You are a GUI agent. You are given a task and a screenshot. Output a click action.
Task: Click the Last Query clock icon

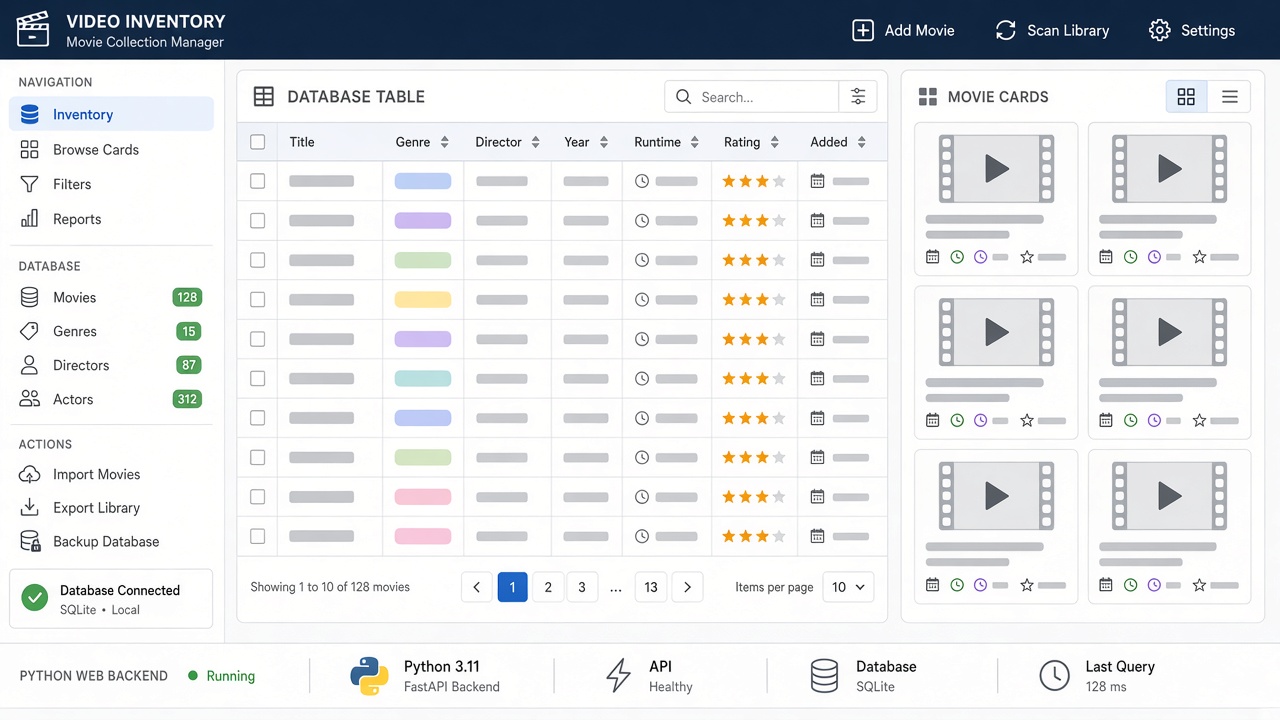click(1054, 676)
